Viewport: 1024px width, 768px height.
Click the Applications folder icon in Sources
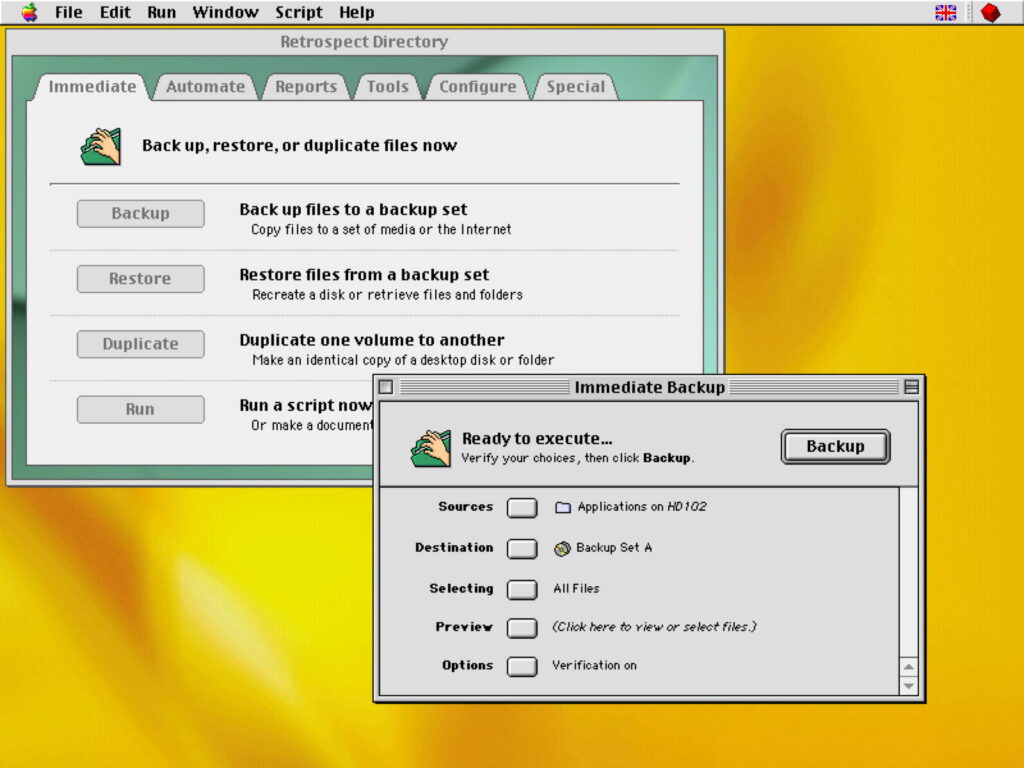coord(563,507)
